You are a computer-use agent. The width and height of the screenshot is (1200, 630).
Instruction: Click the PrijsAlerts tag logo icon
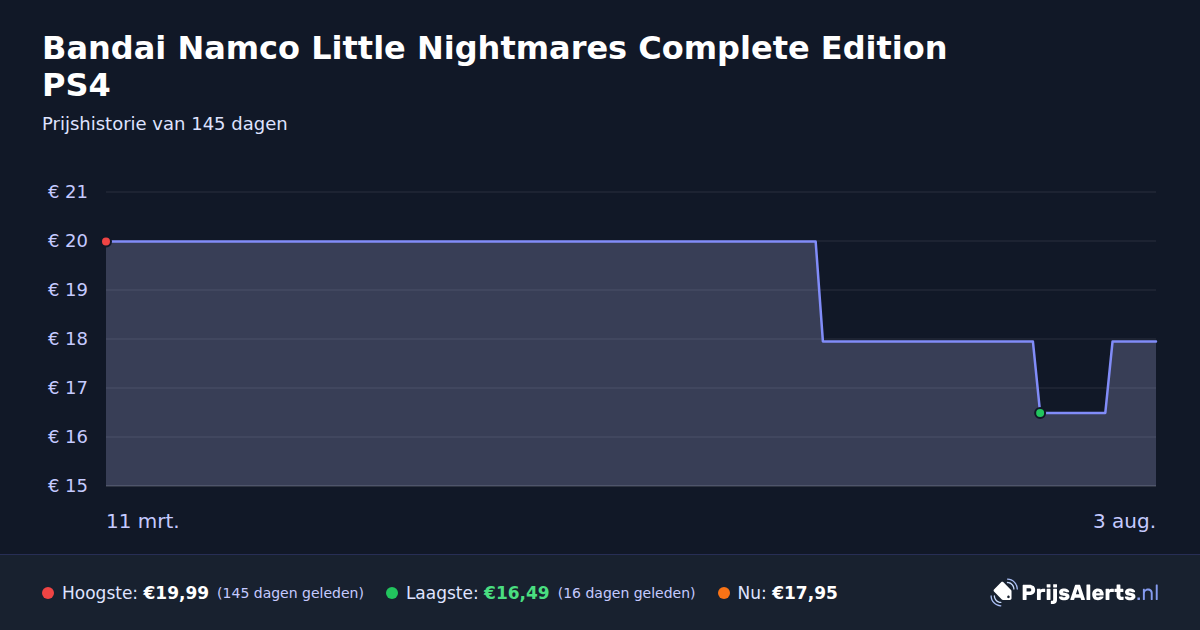[x=1003, y=593]
